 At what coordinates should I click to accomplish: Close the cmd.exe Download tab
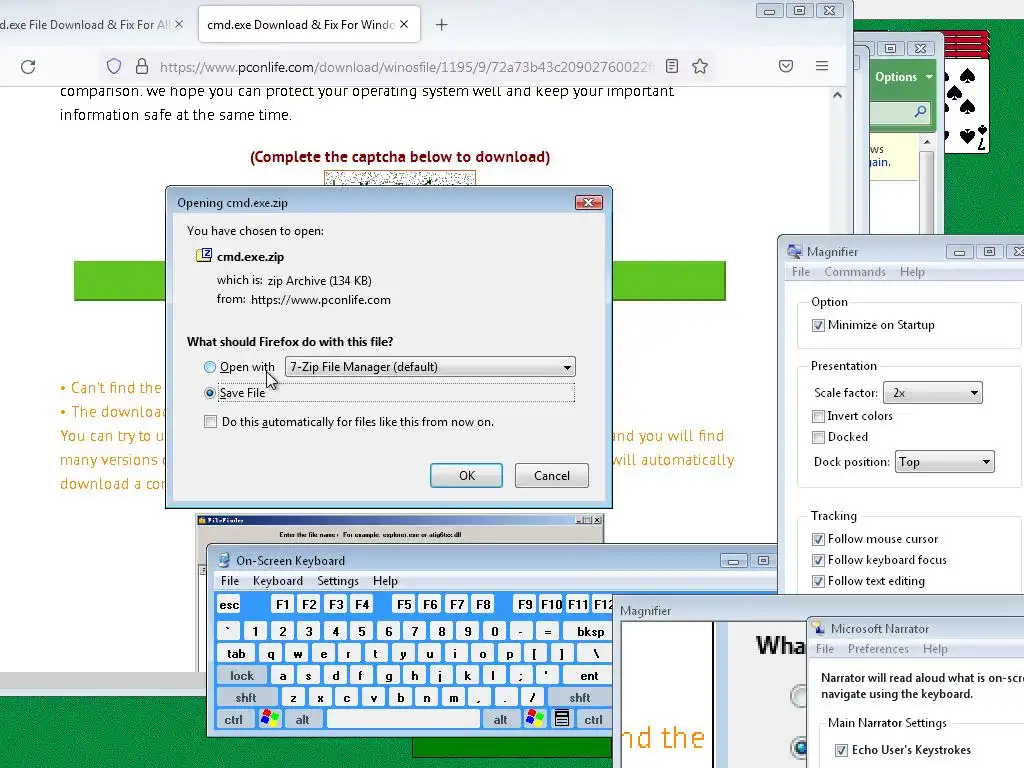click(404, 24)
